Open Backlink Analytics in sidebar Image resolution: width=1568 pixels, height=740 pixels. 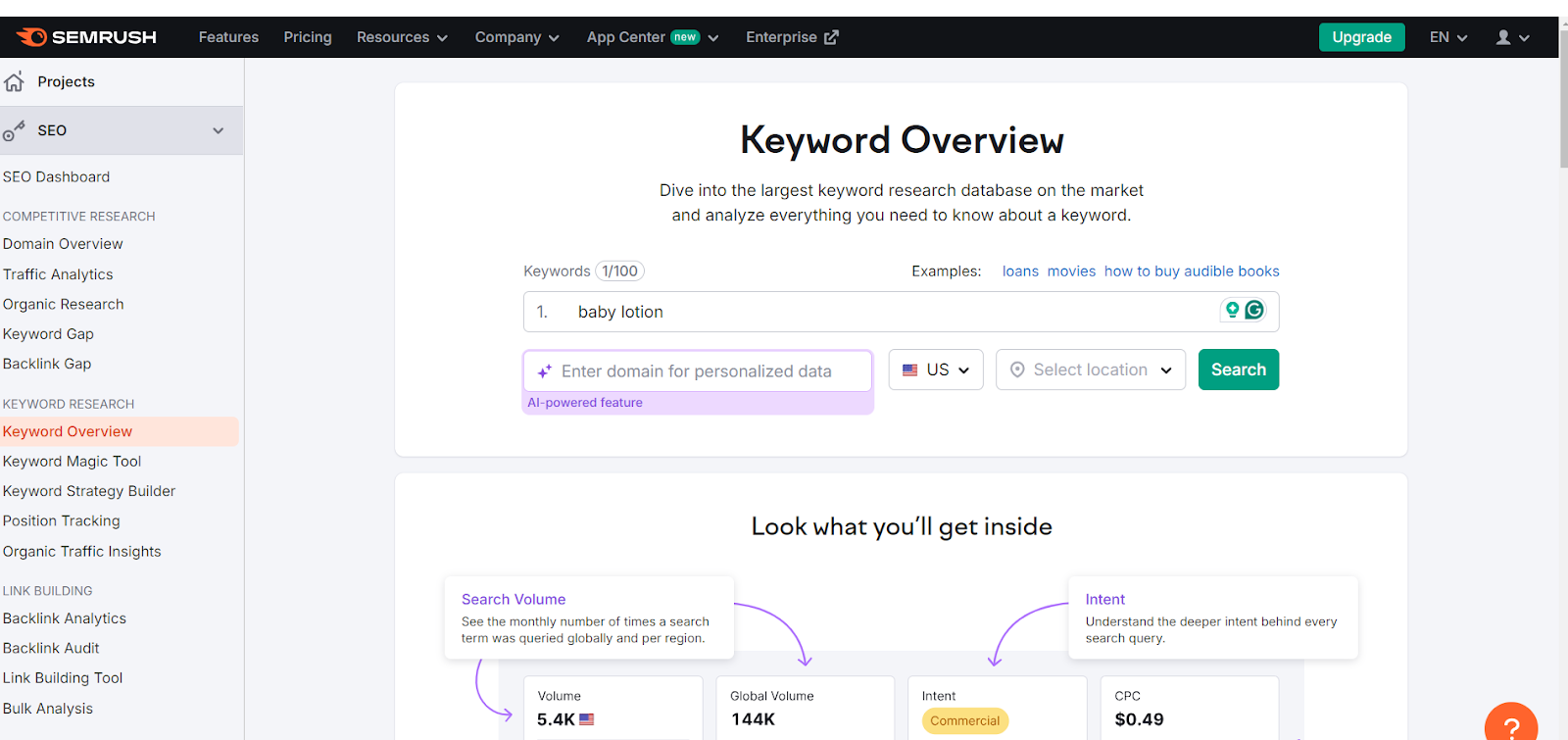point(65,618)
